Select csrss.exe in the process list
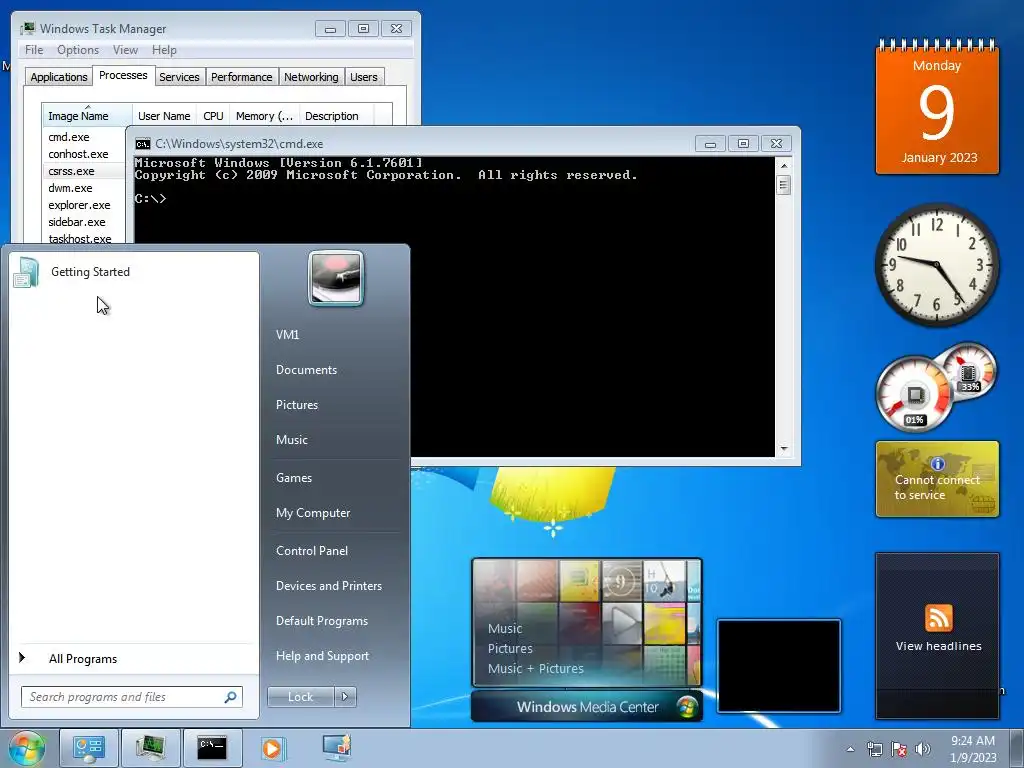1024x768 pixels. pyautogui.click(x=71, y=171)
